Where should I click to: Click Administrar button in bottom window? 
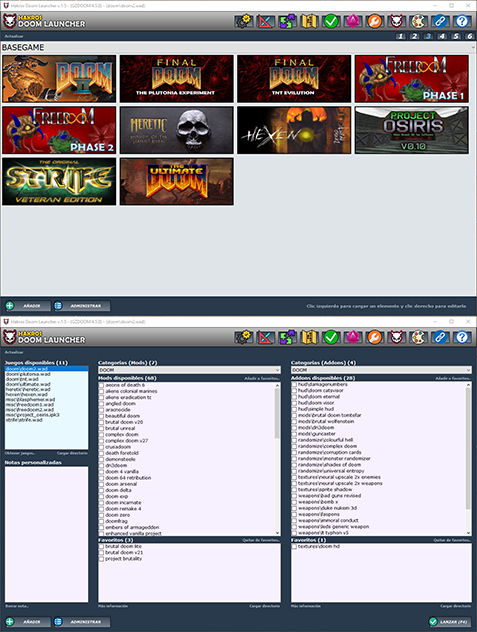coord(82,622)
